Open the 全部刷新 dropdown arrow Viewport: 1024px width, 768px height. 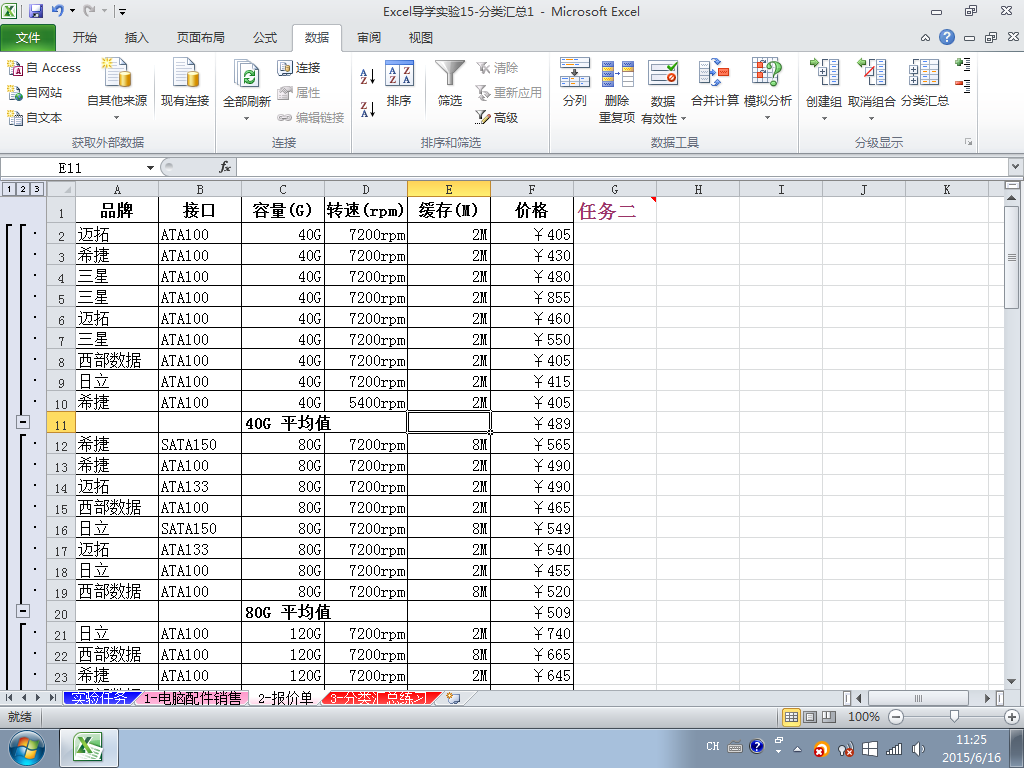pyautogui.click(x=247, y=118)
